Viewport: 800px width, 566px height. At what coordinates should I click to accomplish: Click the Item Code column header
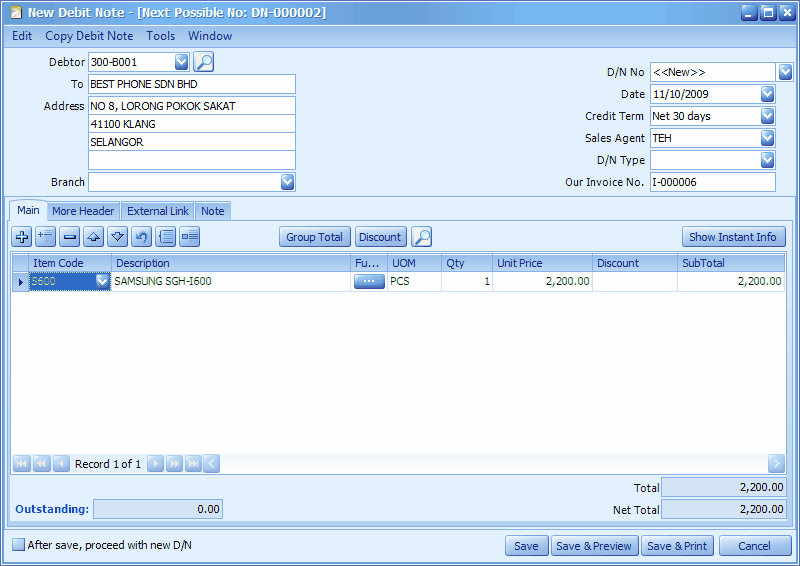(x=70, y=263)
